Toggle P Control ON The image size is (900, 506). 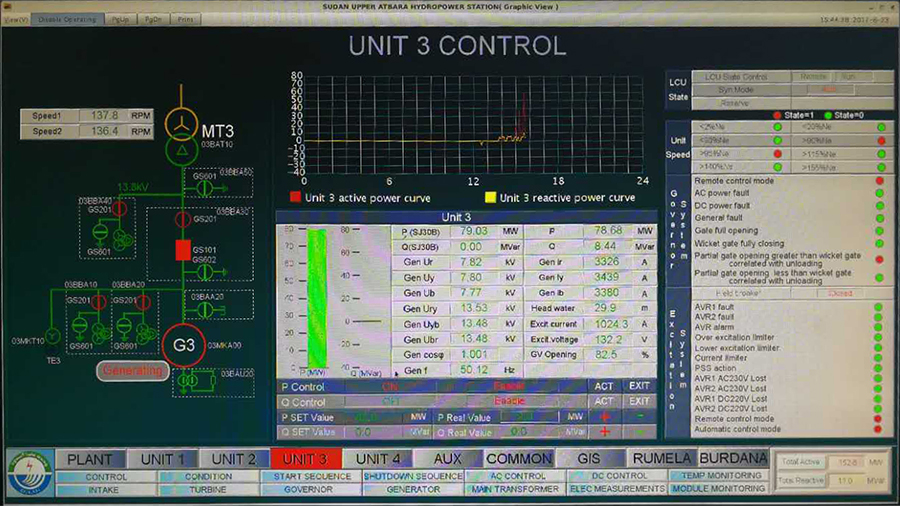[x=390, y=386]
